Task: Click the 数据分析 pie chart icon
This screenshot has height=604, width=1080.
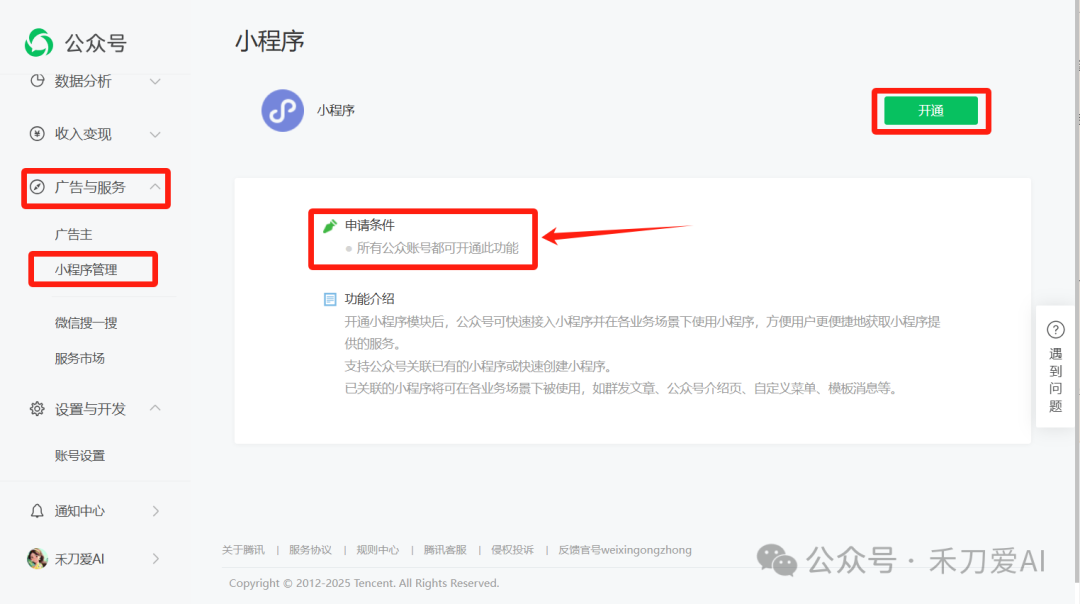Action: coord(37,81)
